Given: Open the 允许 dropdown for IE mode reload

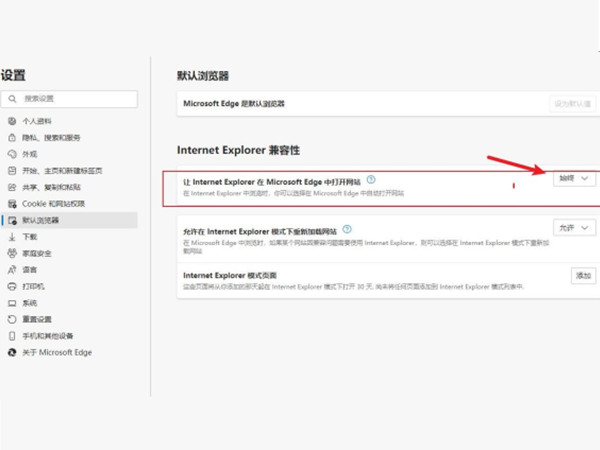Looking at the screenshot, I should 574,228.
